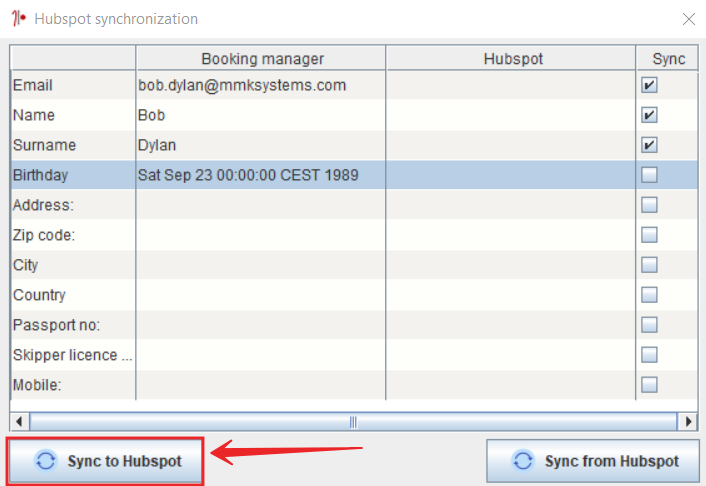The height and width of the screenshot is (486, 706).
Task: Enable the Skipper licence sync checkbox
Action: 649,354
